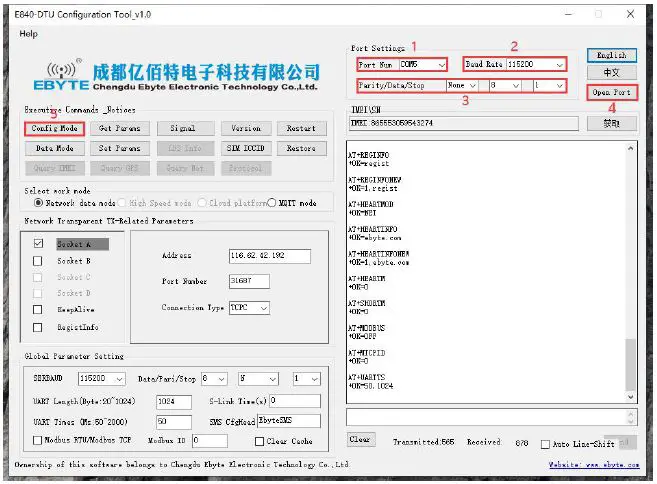Image resolution: width=657 pixels, height=484 pixels.
Task: Open the data bits 8 dropdown in Port Settings
Action: (x=505, y=85)
